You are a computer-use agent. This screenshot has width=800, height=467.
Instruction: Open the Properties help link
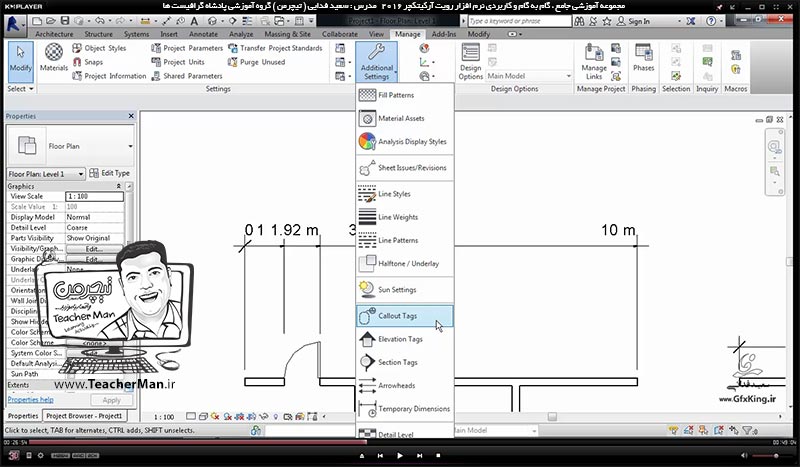pyautogui.click(x=31, y=400)
